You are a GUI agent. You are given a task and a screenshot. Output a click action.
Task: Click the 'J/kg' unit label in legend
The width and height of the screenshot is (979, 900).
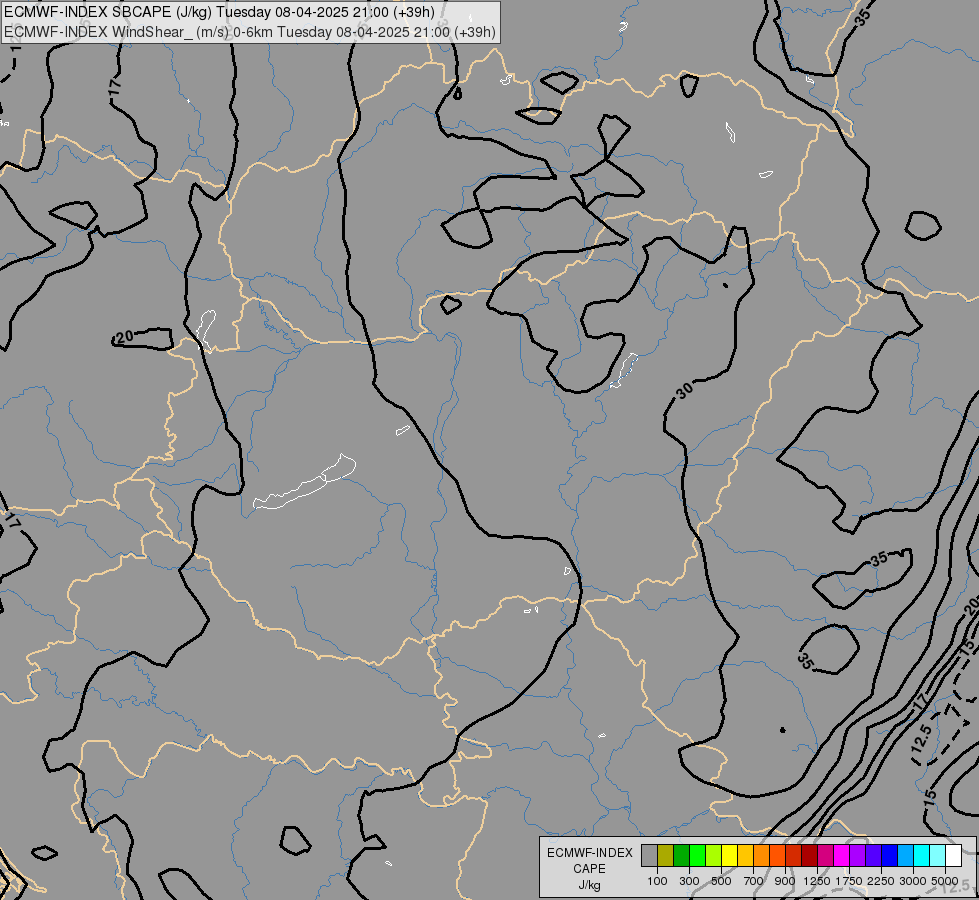[x=589, y=885]
